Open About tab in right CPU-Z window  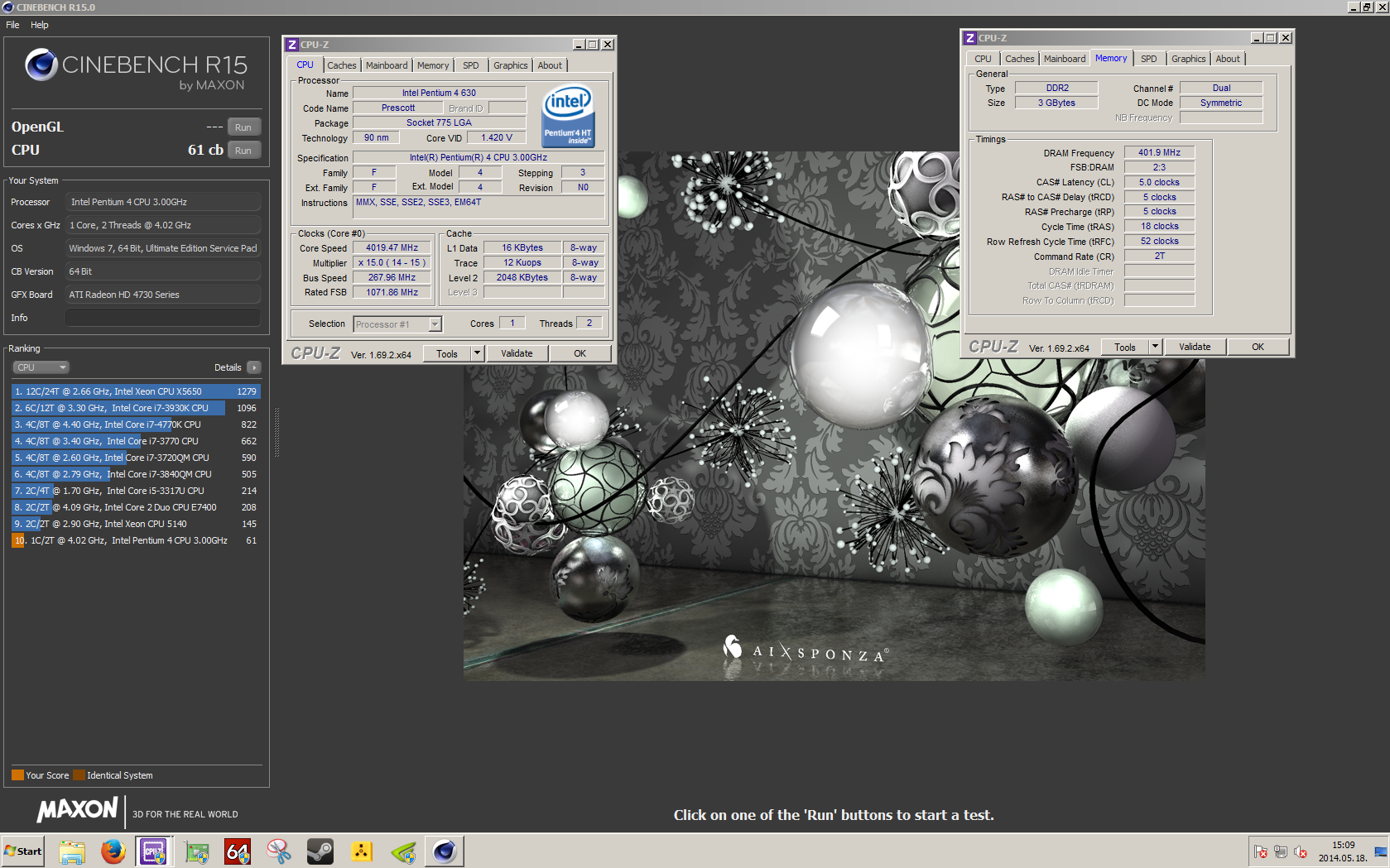click(x=1228, y=59)
